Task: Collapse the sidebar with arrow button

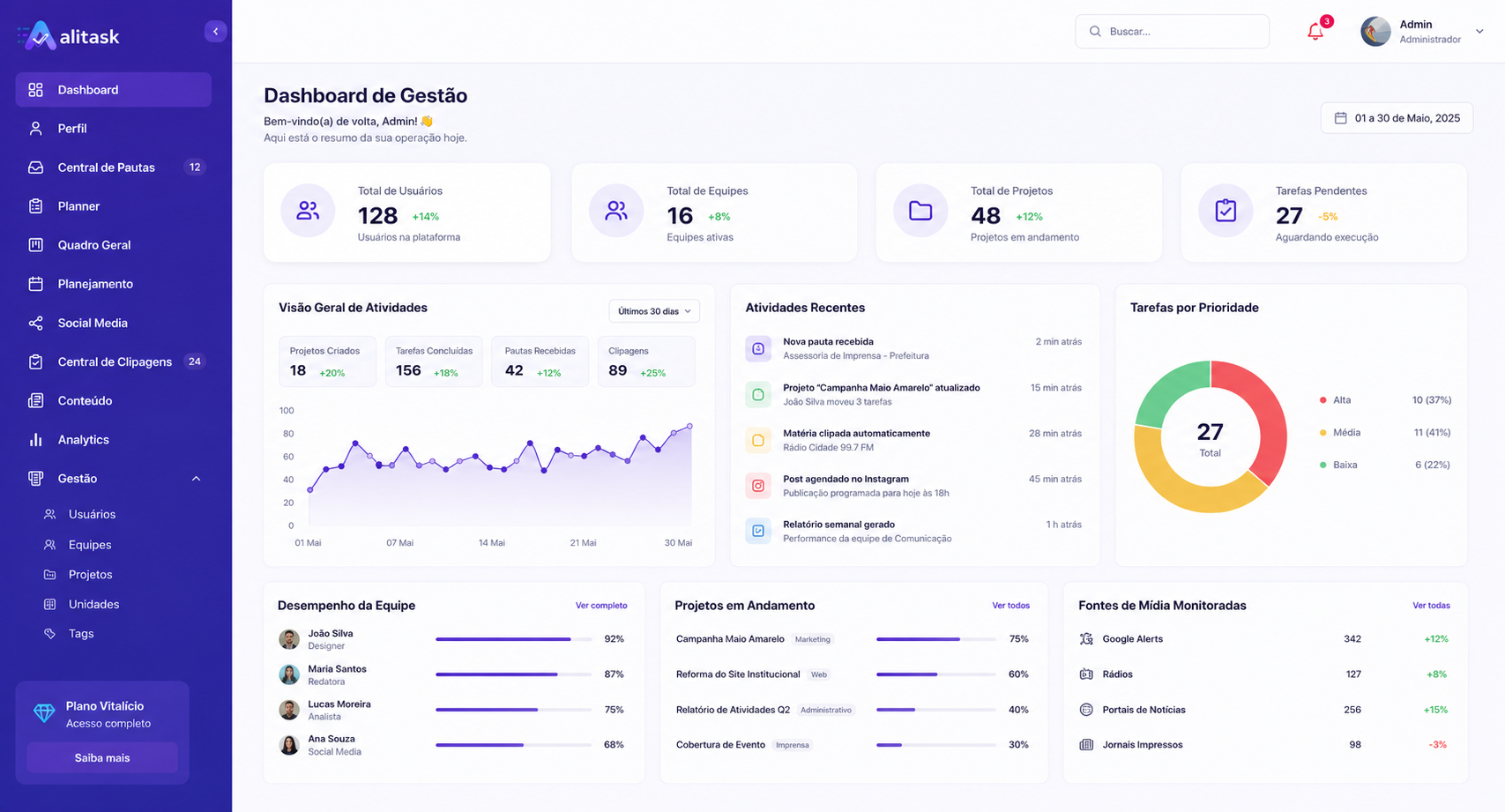Action: coord(216,32)
